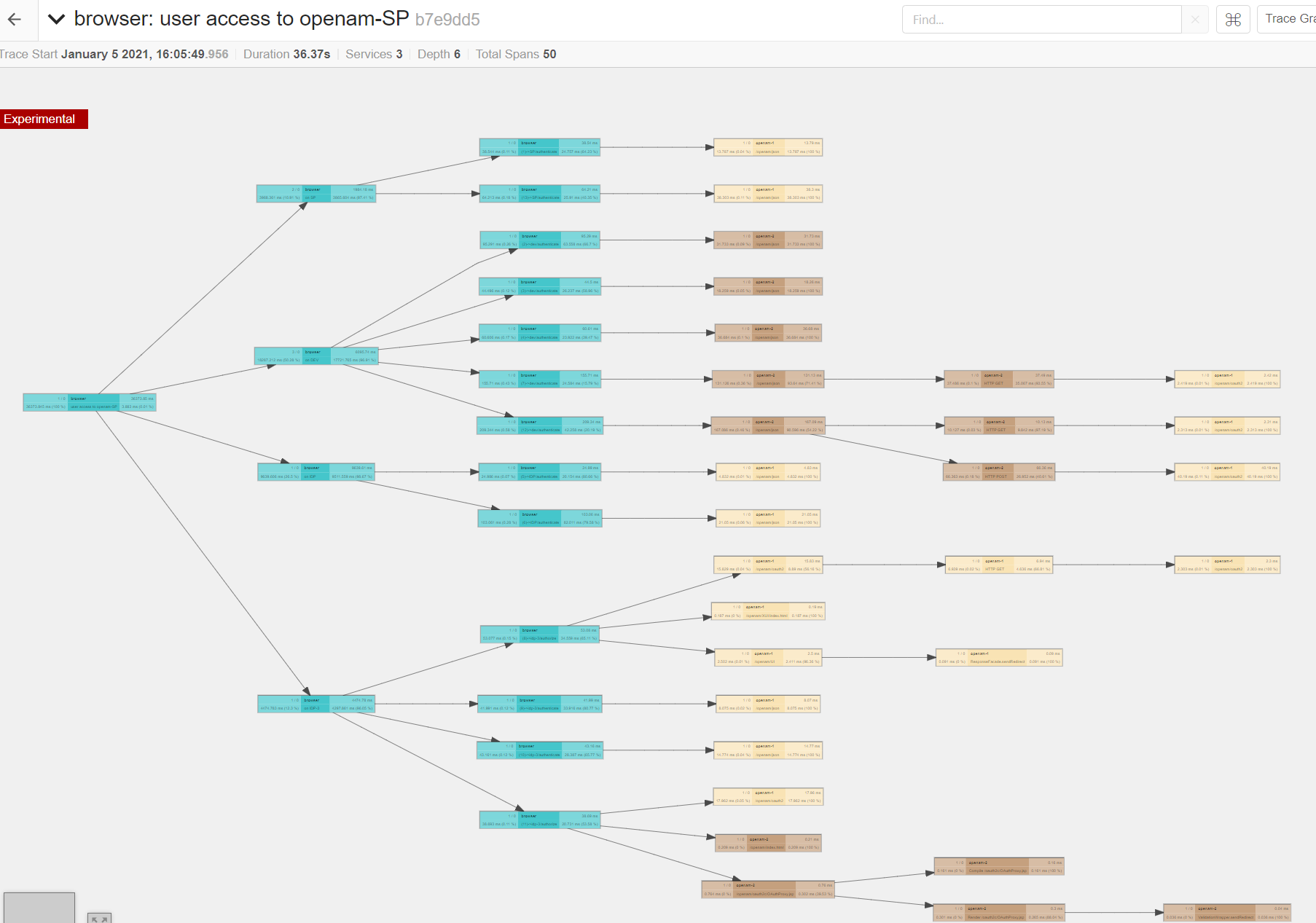Screen dimensions: 1316x923
Task: Clear the Find search box
Action: pos(1195,20)
